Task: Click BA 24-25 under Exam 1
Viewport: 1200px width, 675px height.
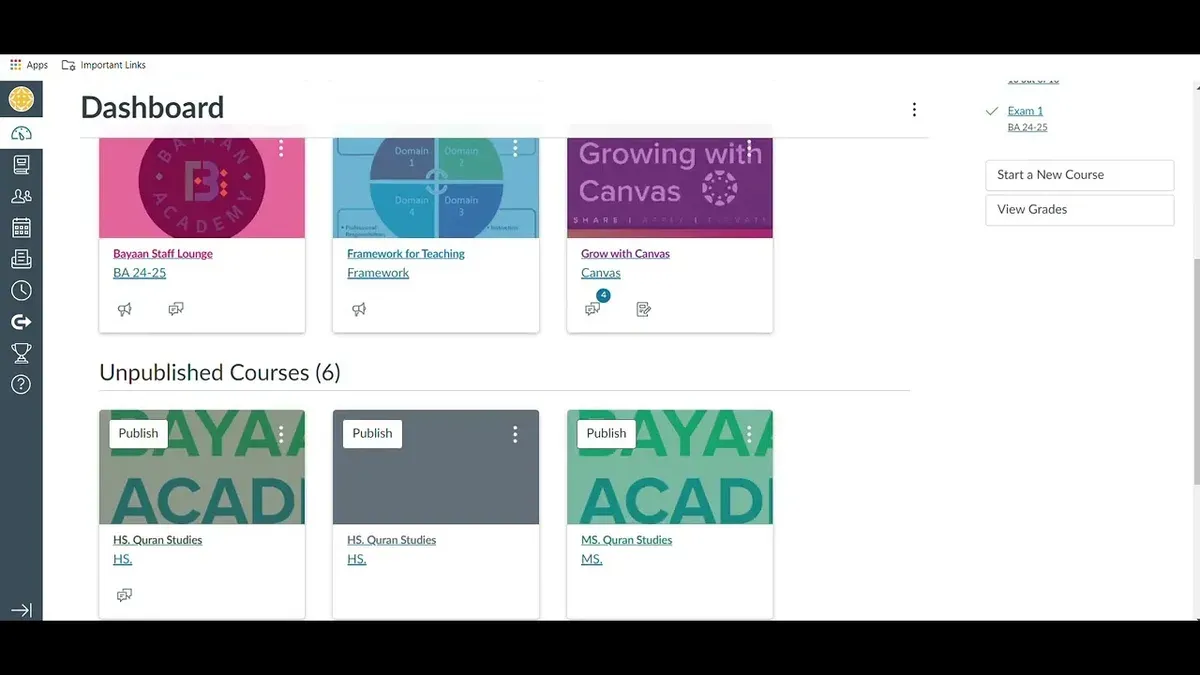Action: coord(1027,127)
